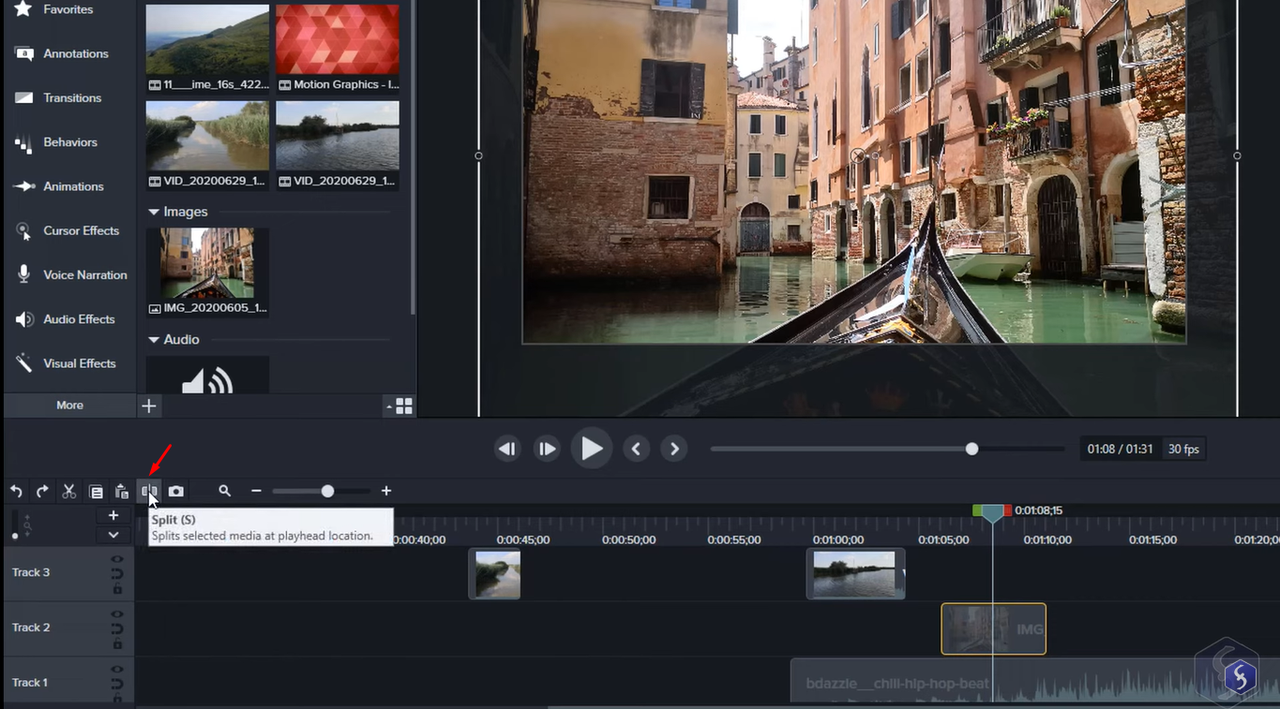Copy the selected media
Image resolution: width=1280 pixels, height=709 pixels.
tap(96, 491)
